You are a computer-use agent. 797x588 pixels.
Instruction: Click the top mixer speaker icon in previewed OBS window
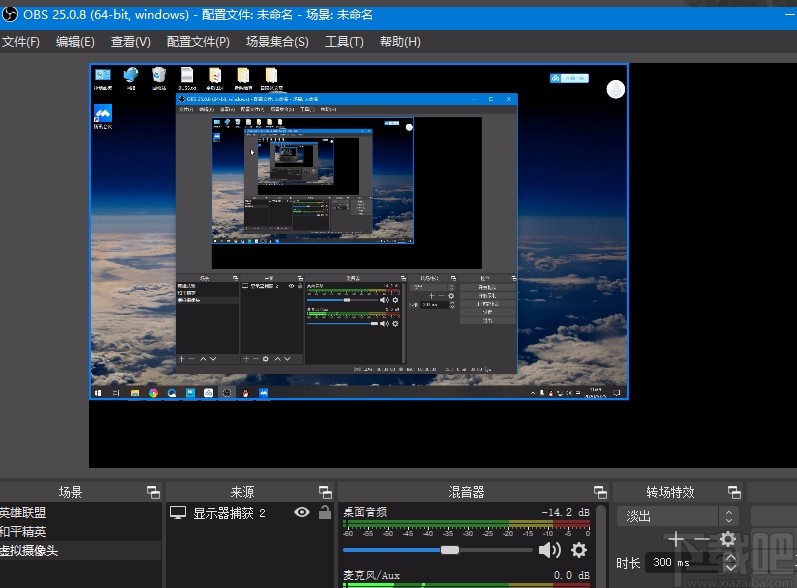click(x=384, y=300)
